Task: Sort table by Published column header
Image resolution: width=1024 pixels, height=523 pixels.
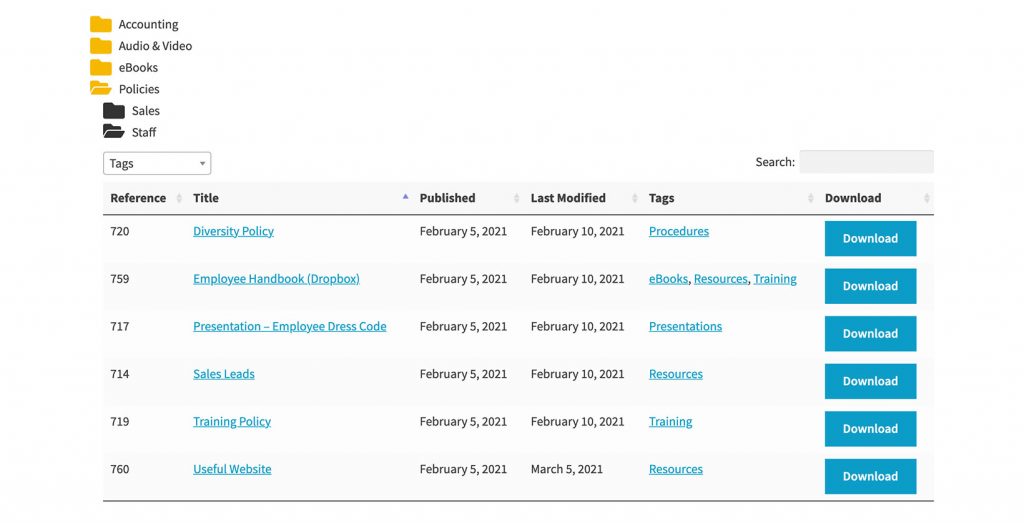Action: point(447,198)
